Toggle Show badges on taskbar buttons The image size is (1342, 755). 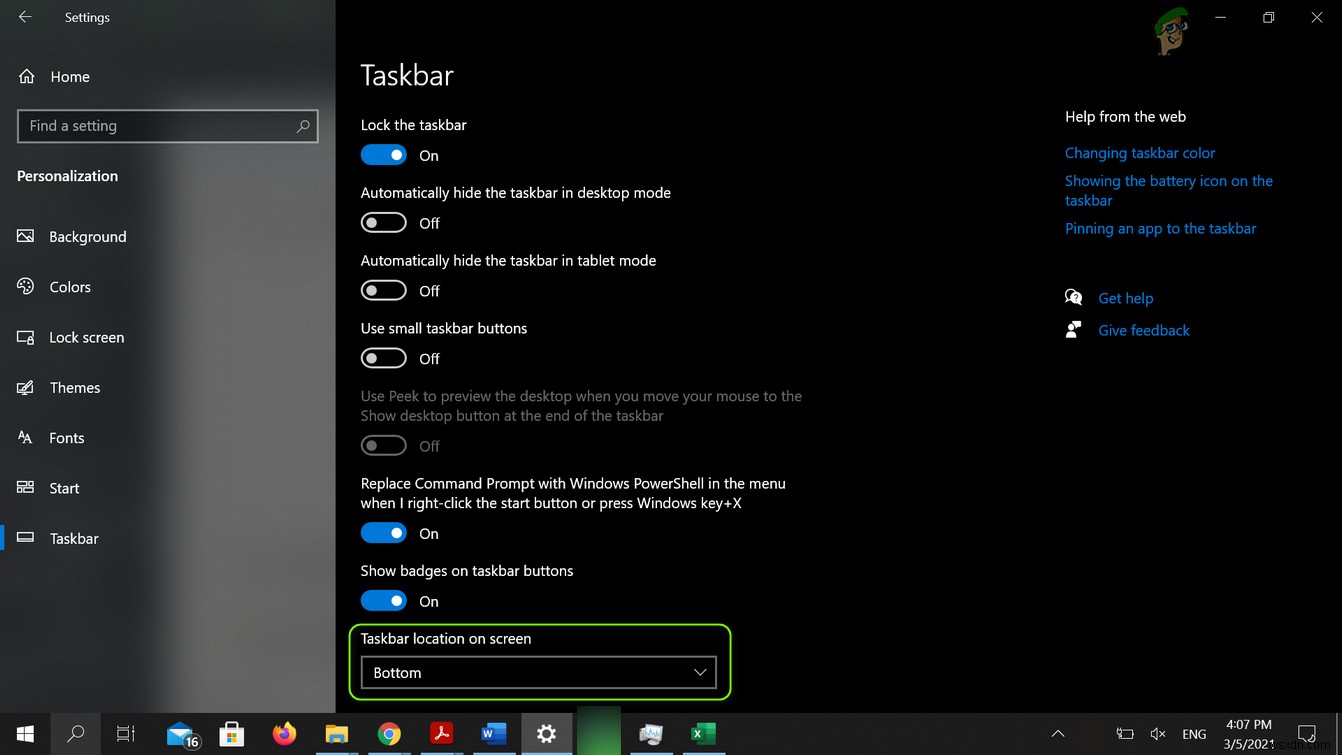coord(384,601)
